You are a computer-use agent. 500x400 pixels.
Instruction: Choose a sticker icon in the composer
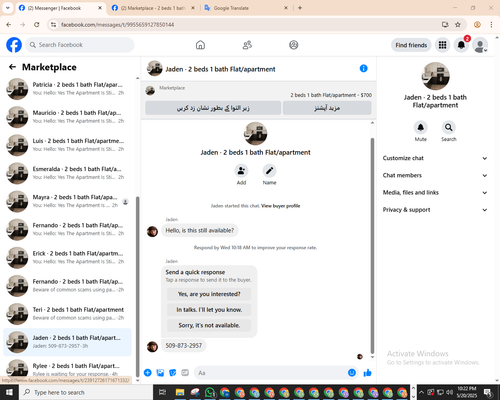coord(173,373)
